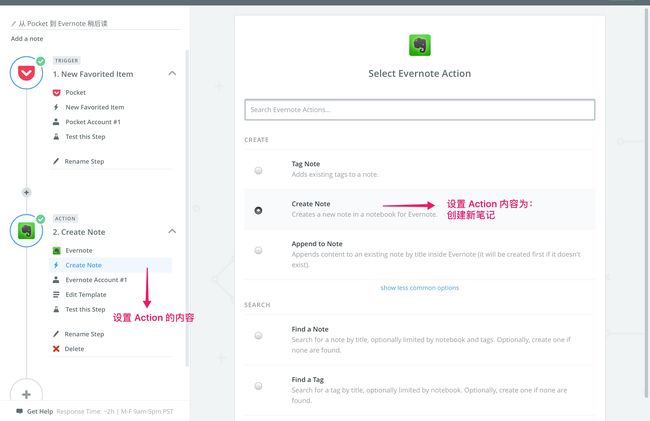Click the Search Evernote Actions field

coord(420,110)
